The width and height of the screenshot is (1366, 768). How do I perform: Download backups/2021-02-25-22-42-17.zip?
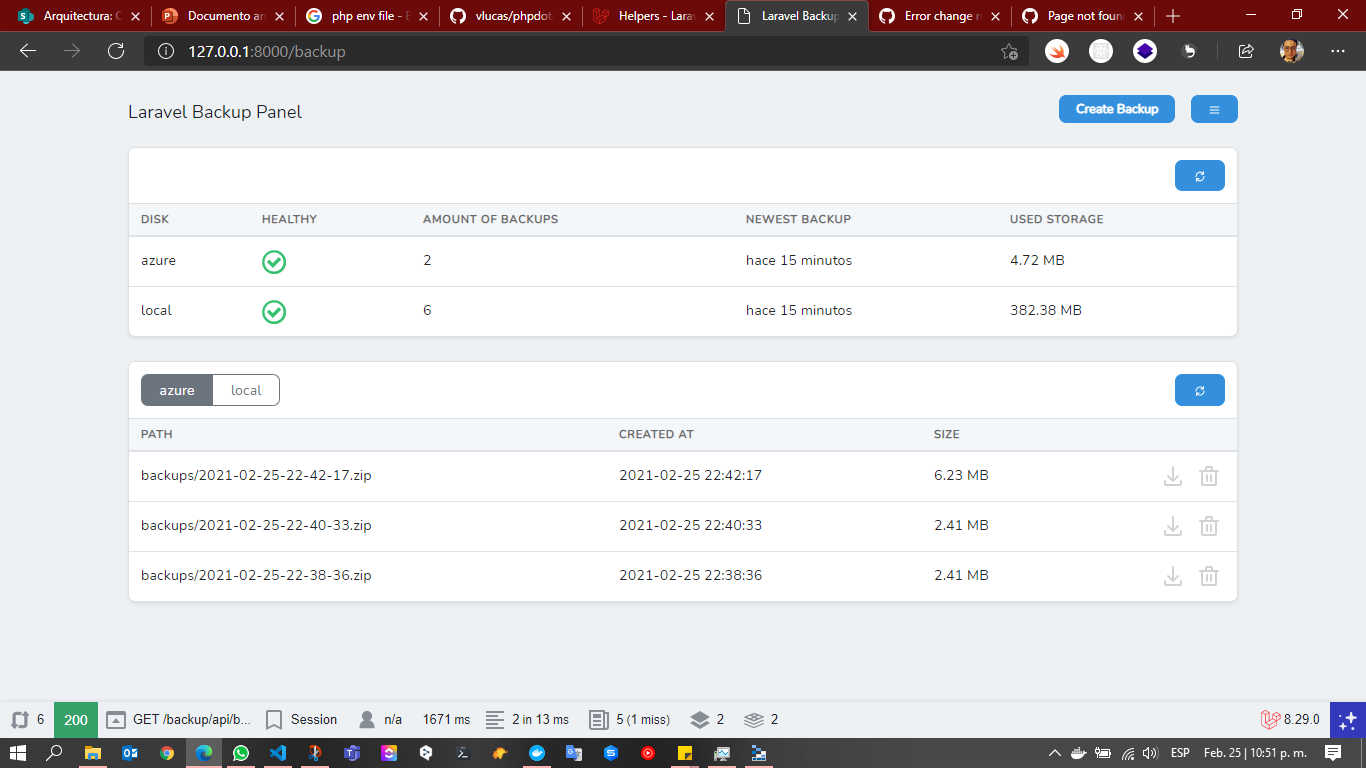1172,475
